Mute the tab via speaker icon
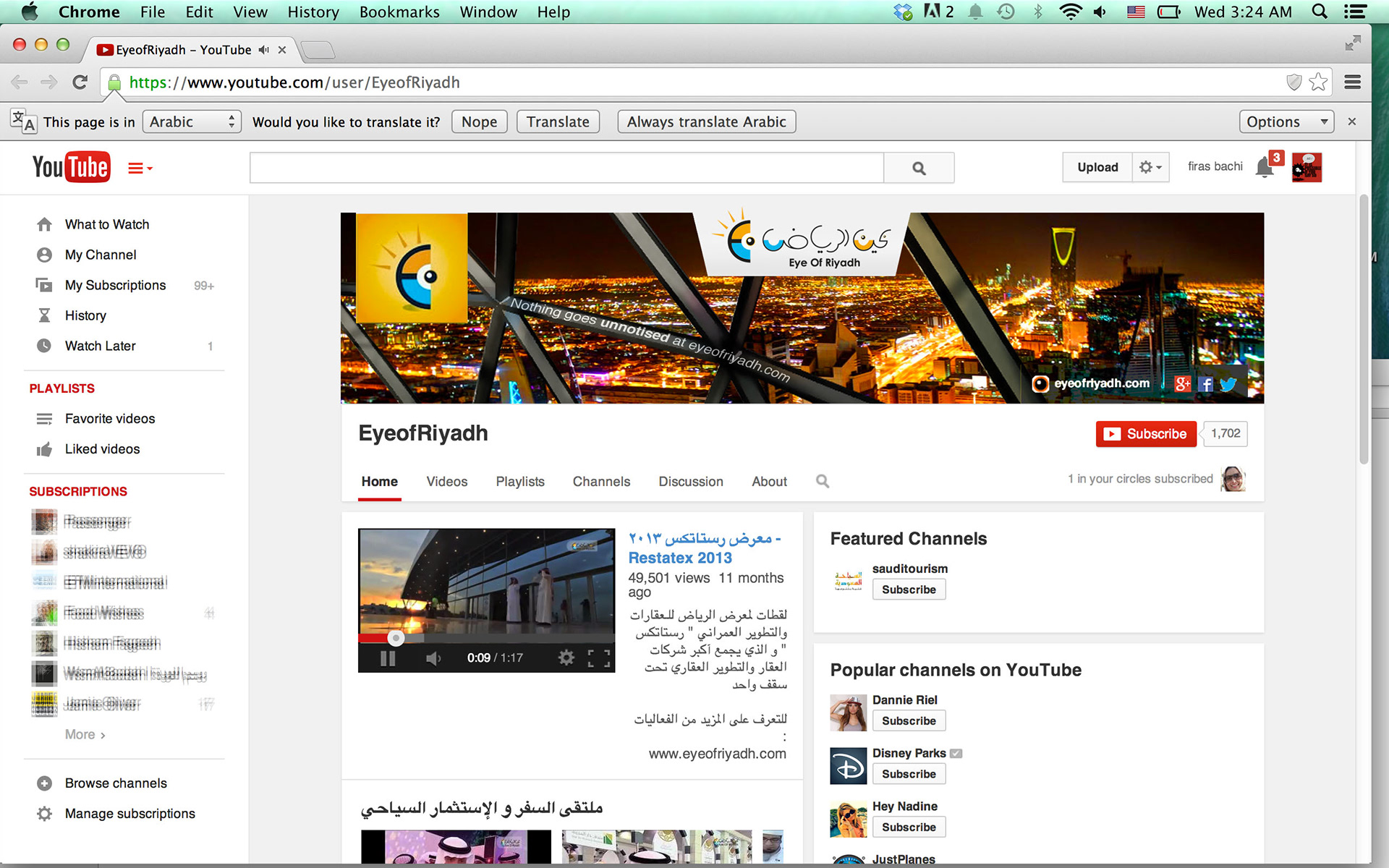 (x=263, y=50)
